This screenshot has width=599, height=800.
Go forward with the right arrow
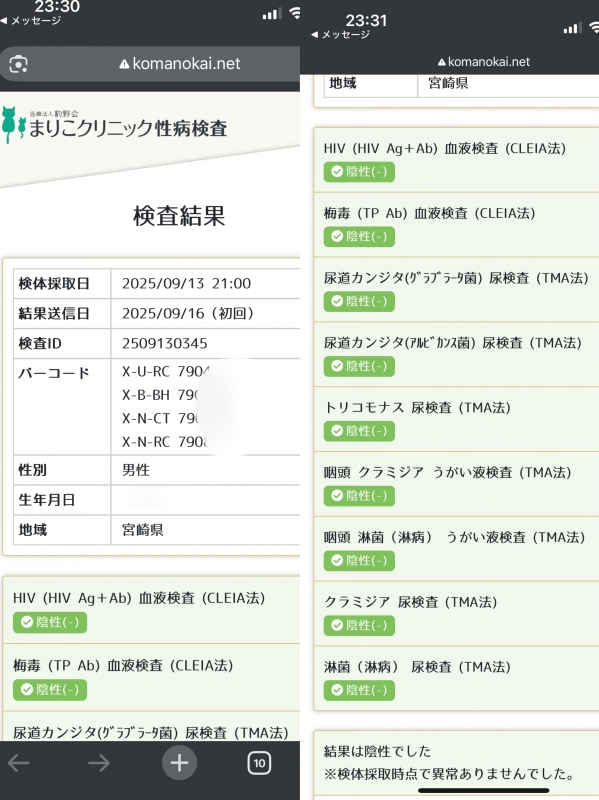[98, 763]
